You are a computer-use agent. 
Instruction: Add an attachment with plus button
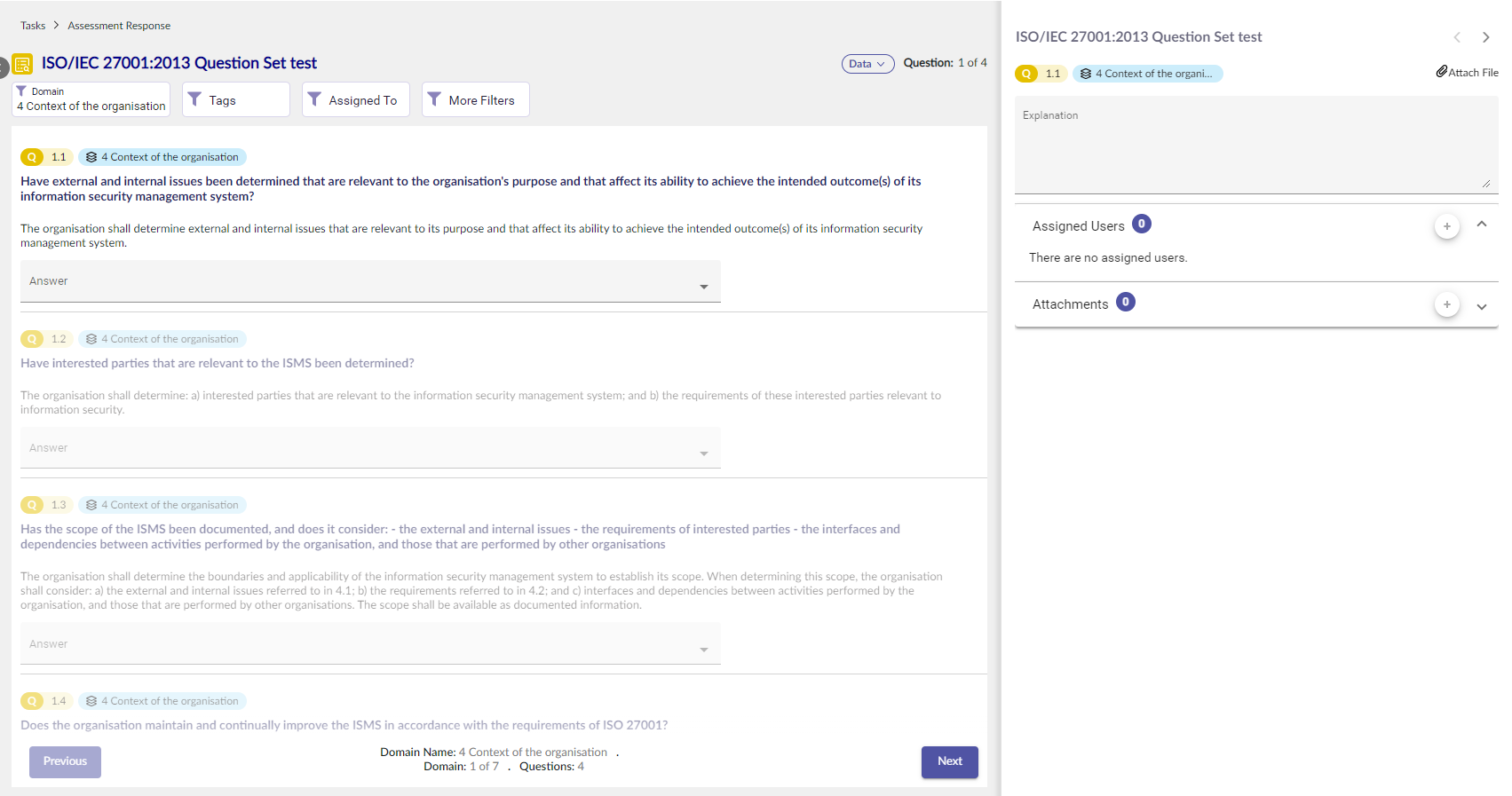[1447, 304]
